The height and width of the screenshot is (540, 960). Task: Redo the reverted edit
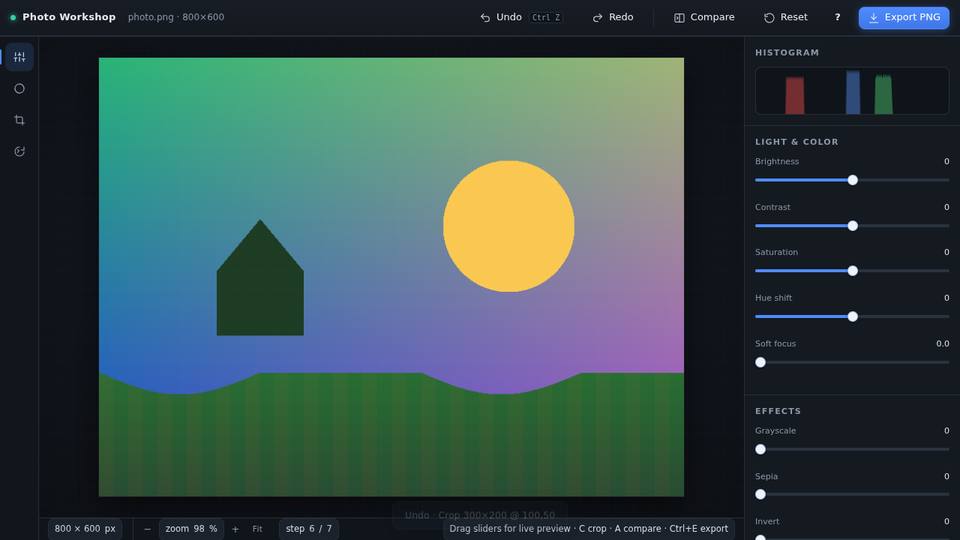[x=613, y=17]
